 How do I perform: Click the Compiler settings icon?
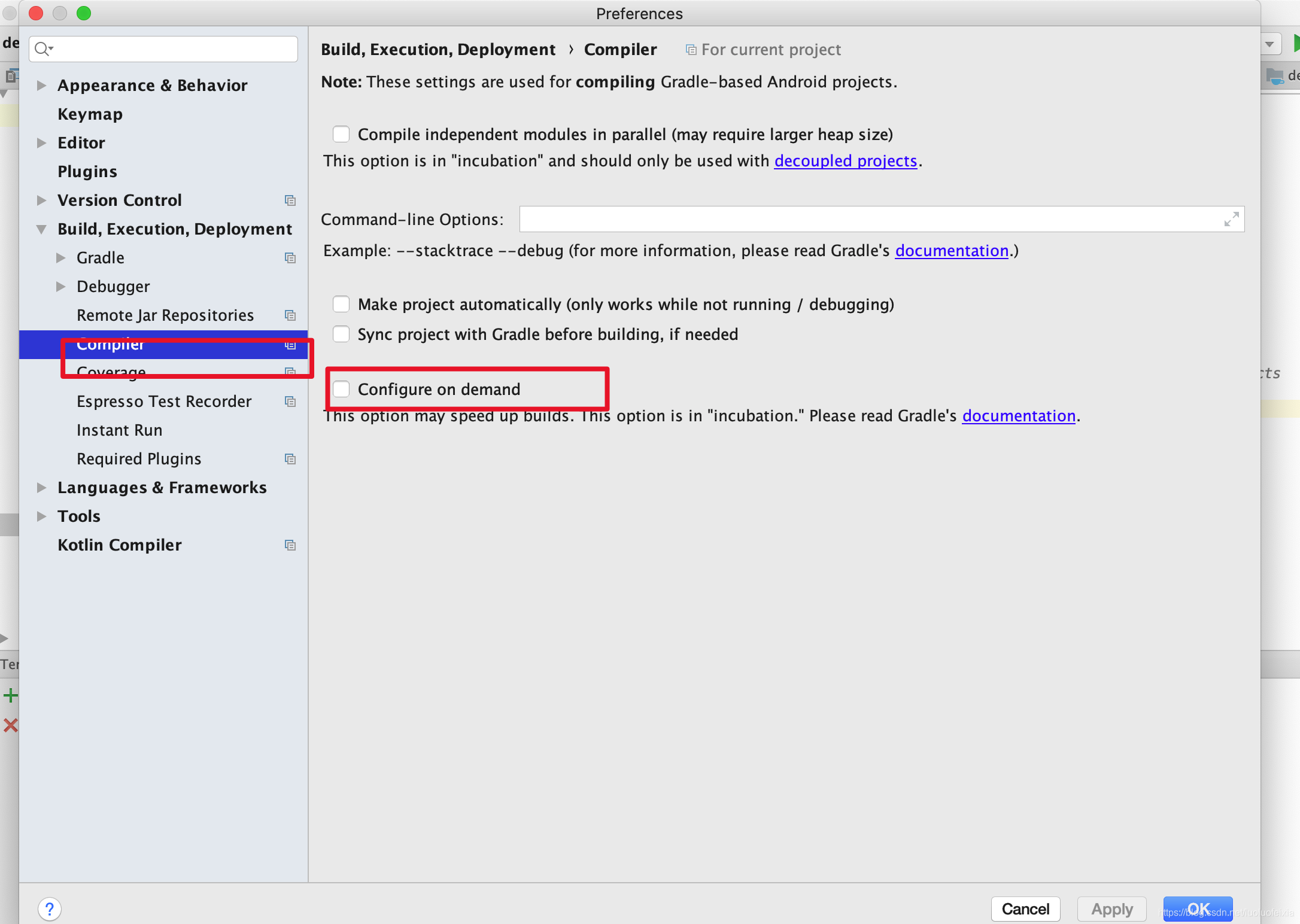click(x=289, y=344)
